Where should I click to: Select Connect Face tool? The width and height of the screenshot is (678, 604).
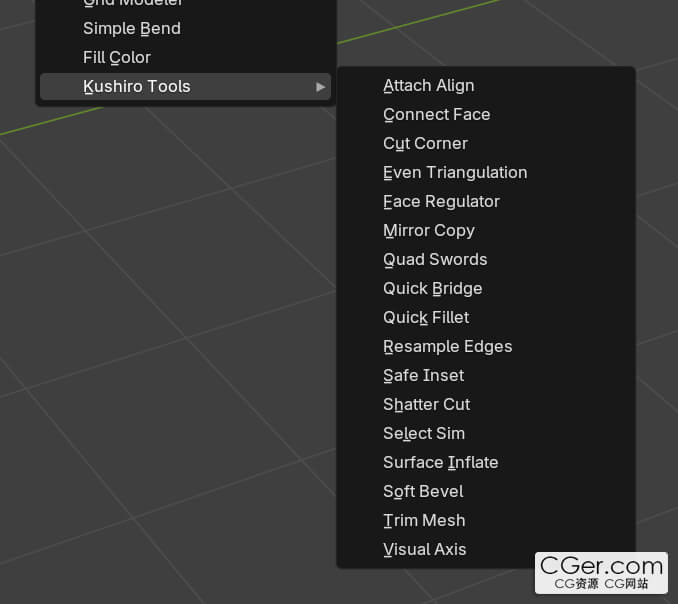[x=486, y=115]
